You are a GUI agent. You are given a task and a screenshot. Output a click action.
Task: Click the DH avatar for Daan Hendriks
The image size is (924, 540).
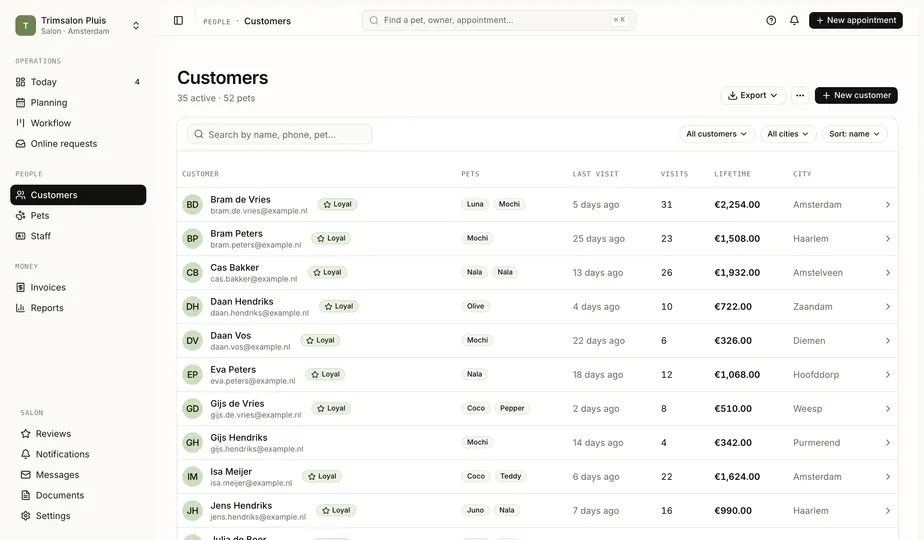[x=192, y=307]
